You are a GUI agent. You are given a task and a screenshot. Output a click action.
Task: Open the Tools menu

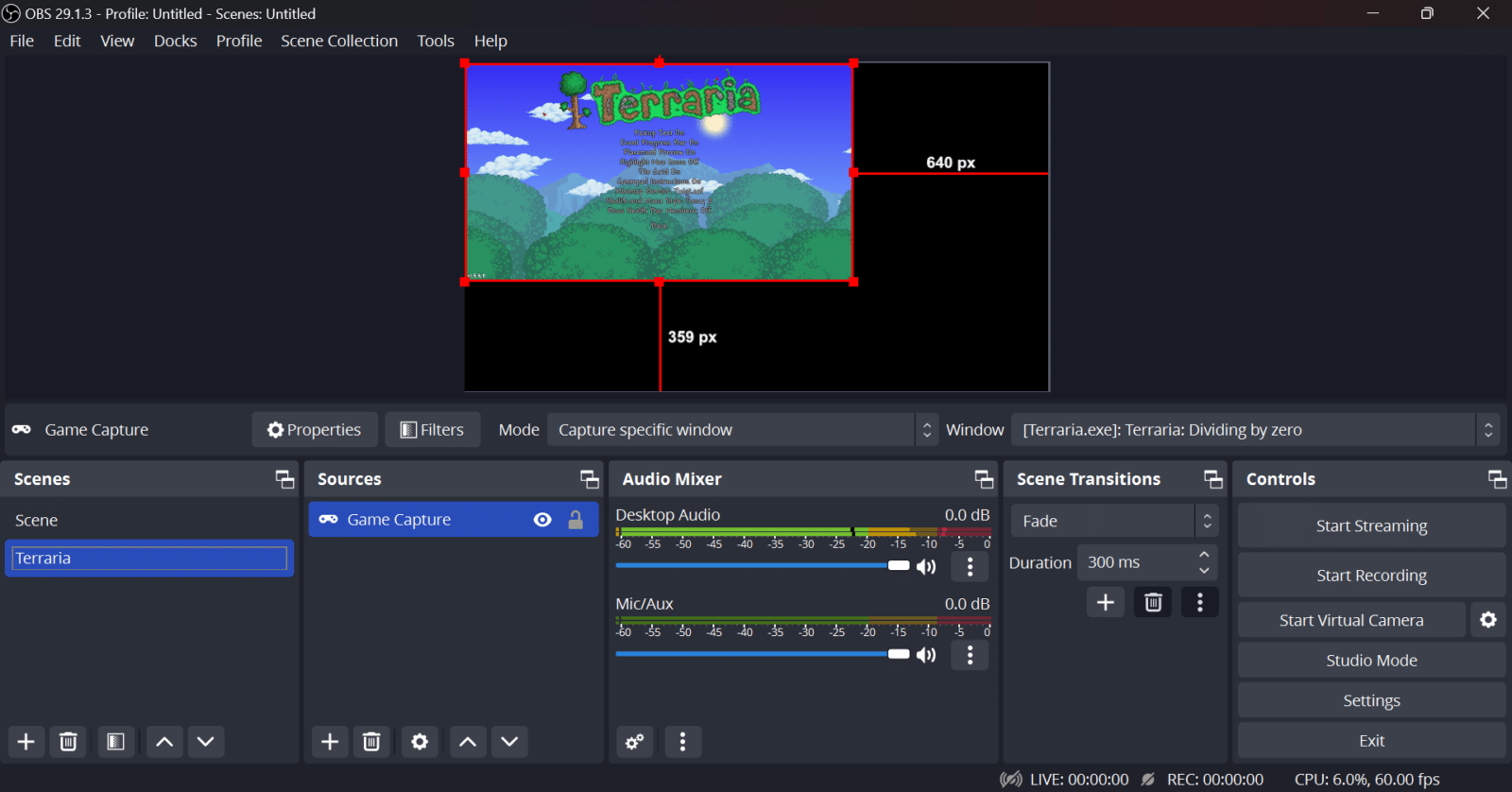click(436, 41)
